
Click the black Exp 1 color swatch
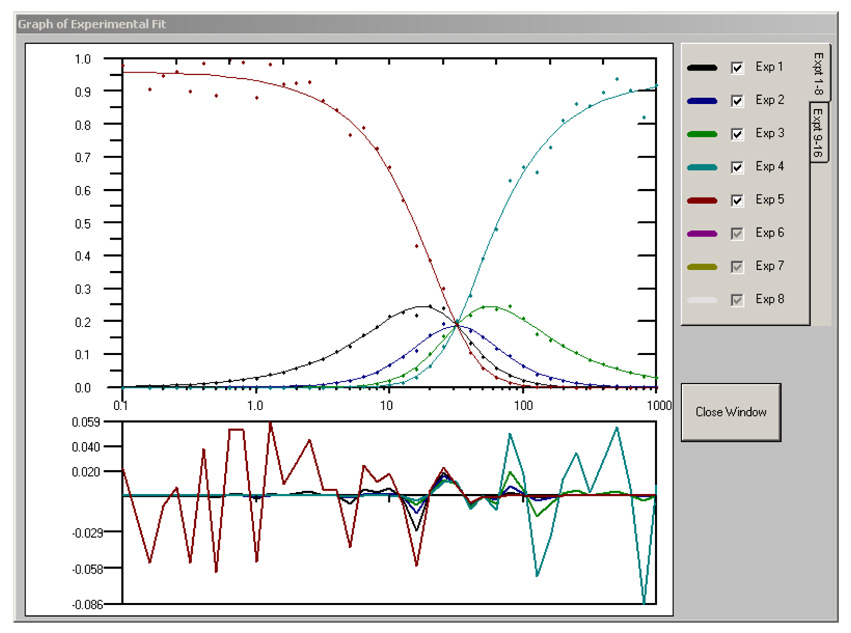(702, 68)
